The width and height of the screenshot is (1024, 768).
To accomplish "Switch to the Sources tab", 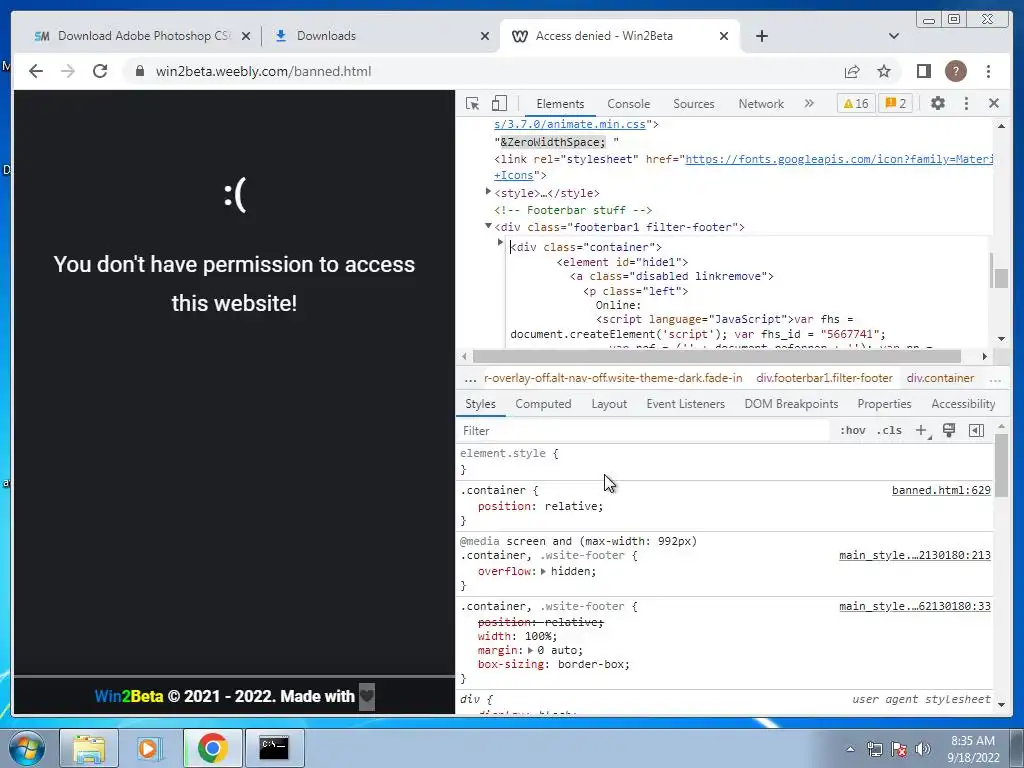I will [694, 104].
